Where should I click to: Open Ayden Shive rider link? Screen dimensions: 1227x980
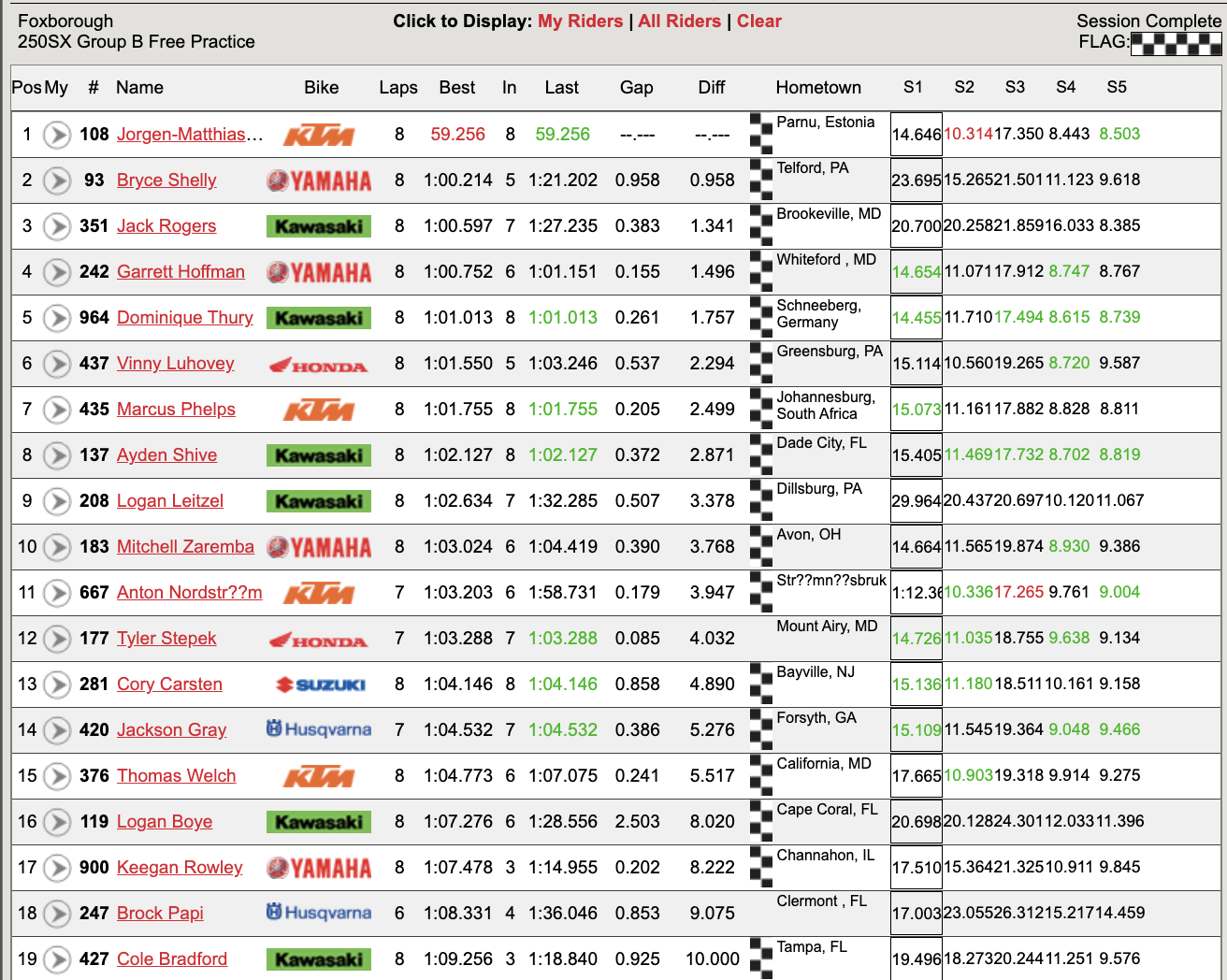[166, 455]
